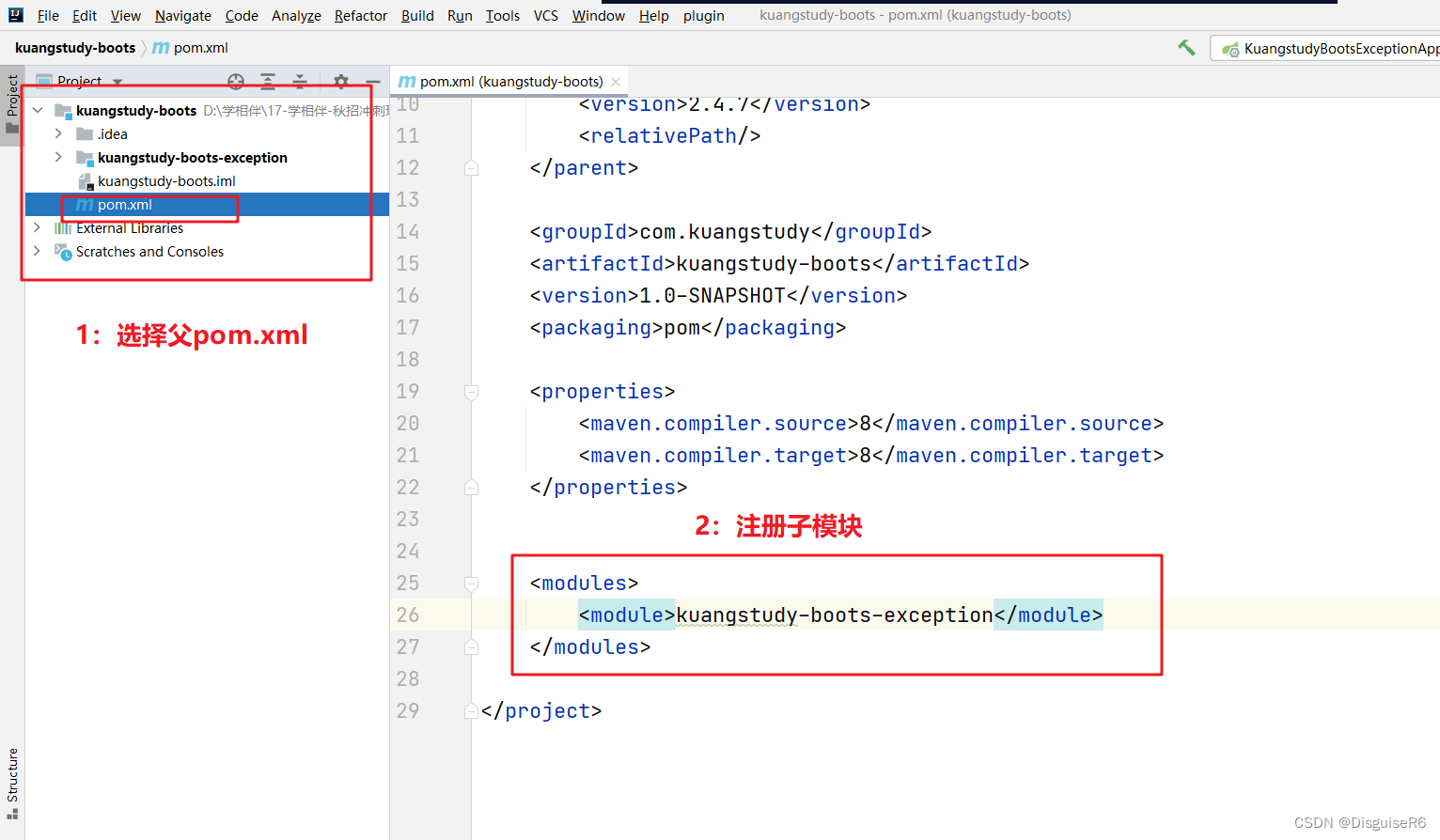Click the Collapse All icon in Project panel
Screen dimensions: 1440x840
[300, 82]
